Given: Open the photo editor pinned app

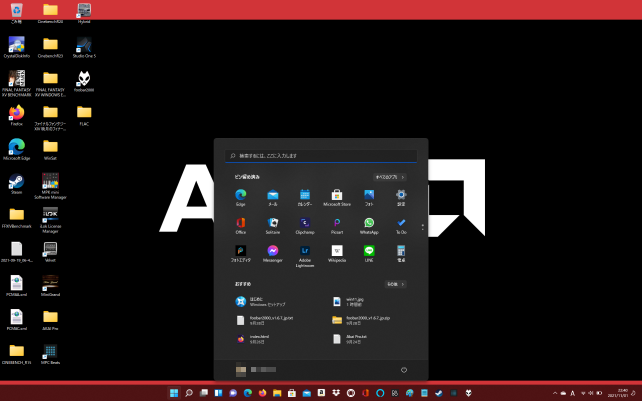Looking at the screenshot, I should 240,254.
